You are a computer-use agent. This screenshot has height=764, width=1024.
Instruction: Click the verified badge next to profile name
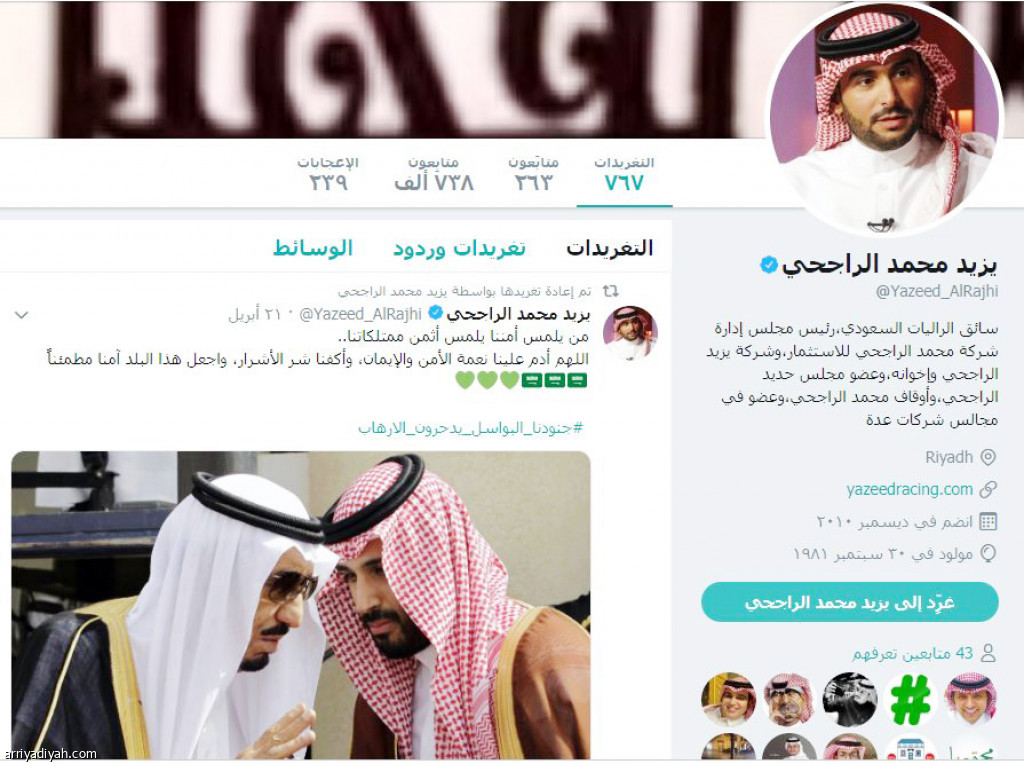point(769,264)
